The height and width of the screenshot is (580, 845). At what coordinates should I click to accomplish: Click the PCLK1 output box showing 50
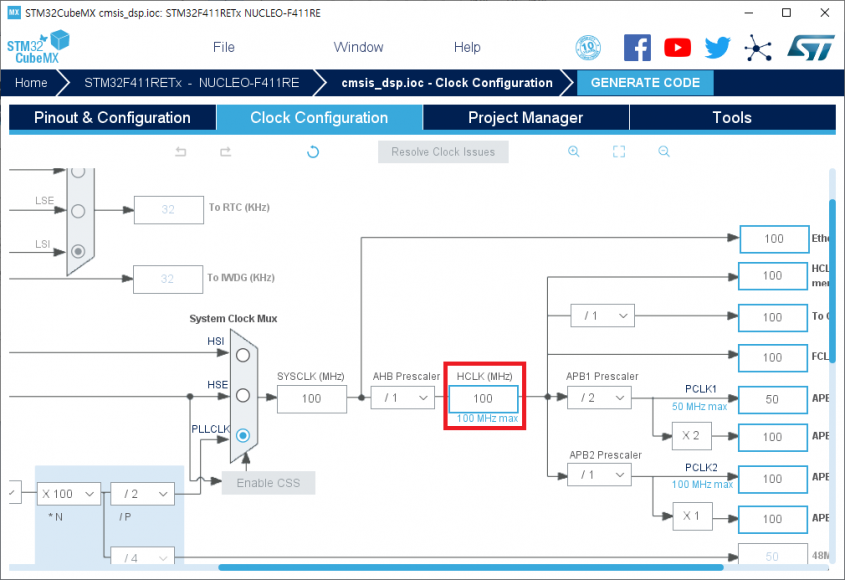tap(772, 399)
